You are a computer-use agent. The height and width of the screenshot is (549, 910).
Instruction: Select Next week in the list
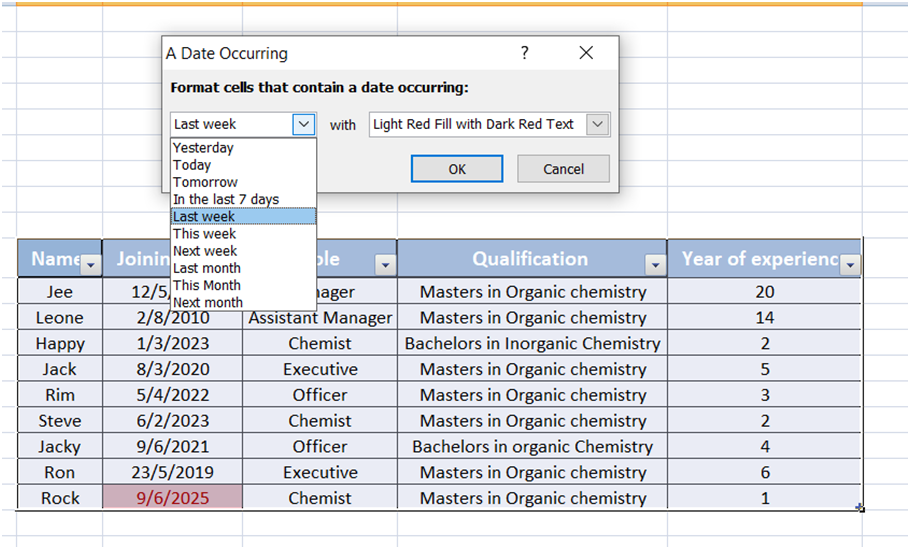pos(244,251)
